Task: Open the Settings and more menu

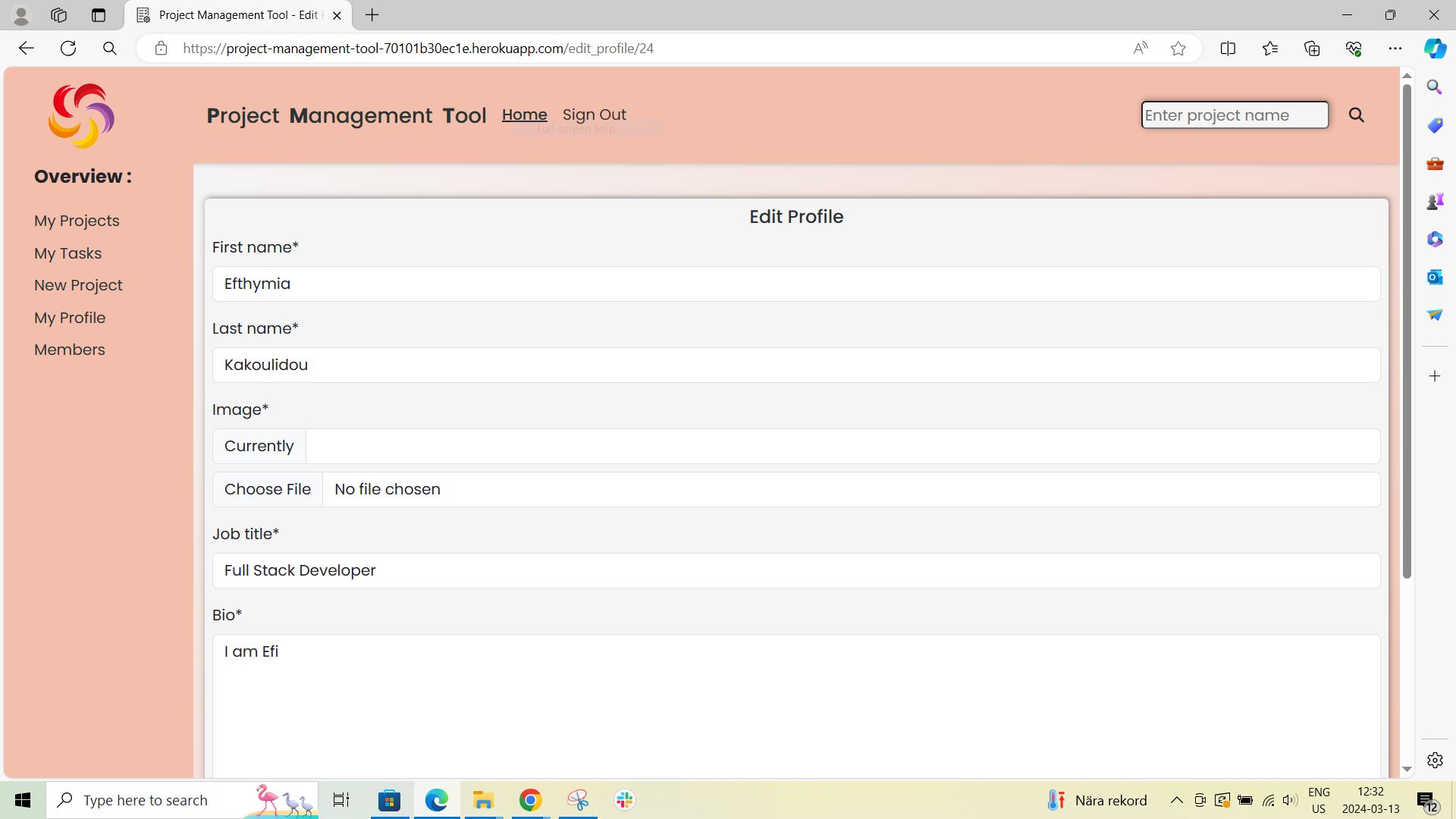Action: tap(1396, 48)
